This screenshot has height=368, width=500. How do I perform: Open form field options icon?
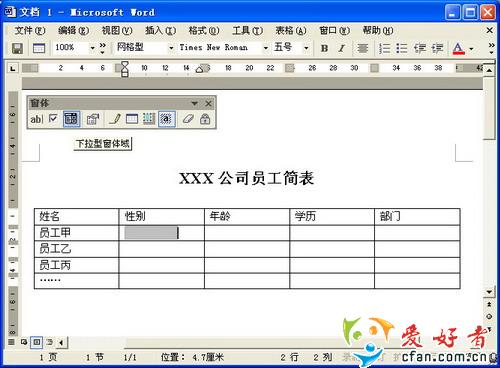tap(93, 119)
